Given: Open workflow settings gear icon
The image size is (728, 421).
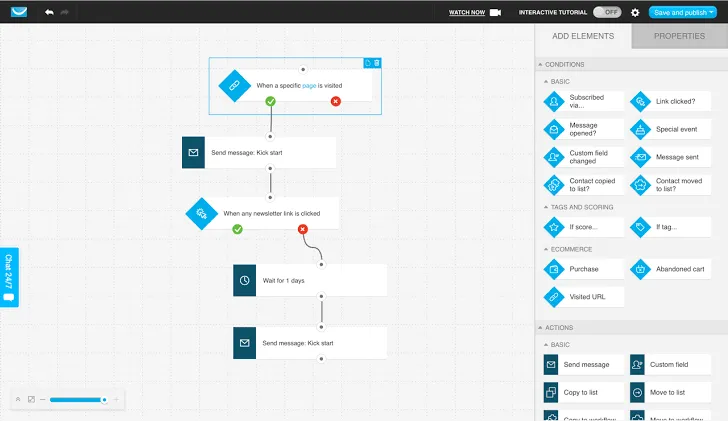Looking at the screenshot, I should click(x=634, y=12).
